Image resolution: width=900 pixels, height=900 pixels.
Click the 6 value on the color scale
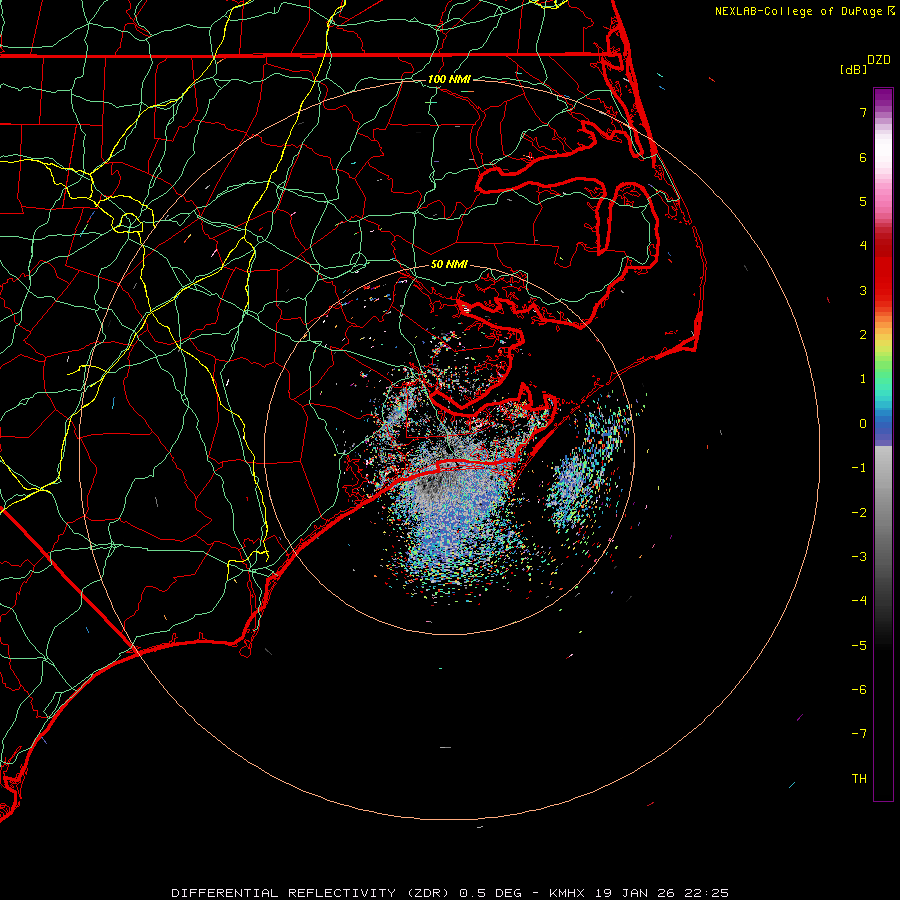(x=863, y=157)
